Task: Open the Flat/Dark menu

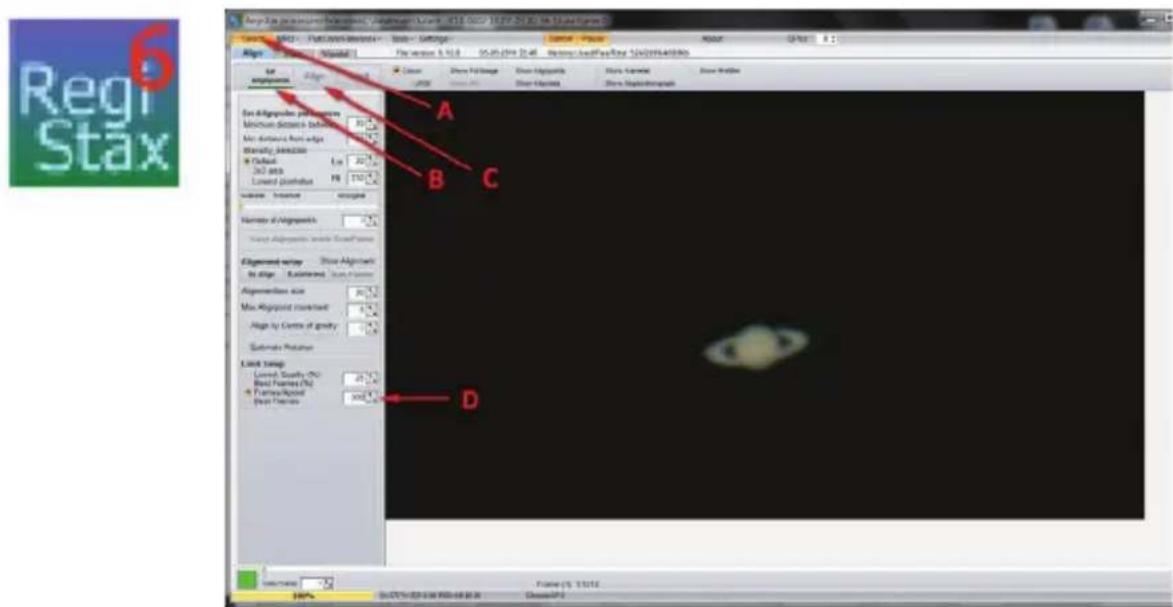Action: 346,37
